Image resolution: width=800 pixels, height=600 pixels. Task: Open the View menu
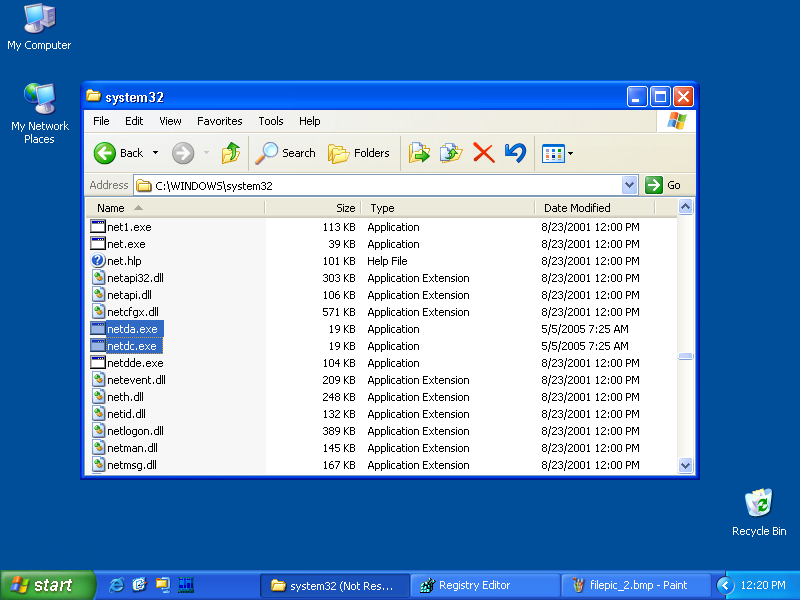[x=170, y=121]
